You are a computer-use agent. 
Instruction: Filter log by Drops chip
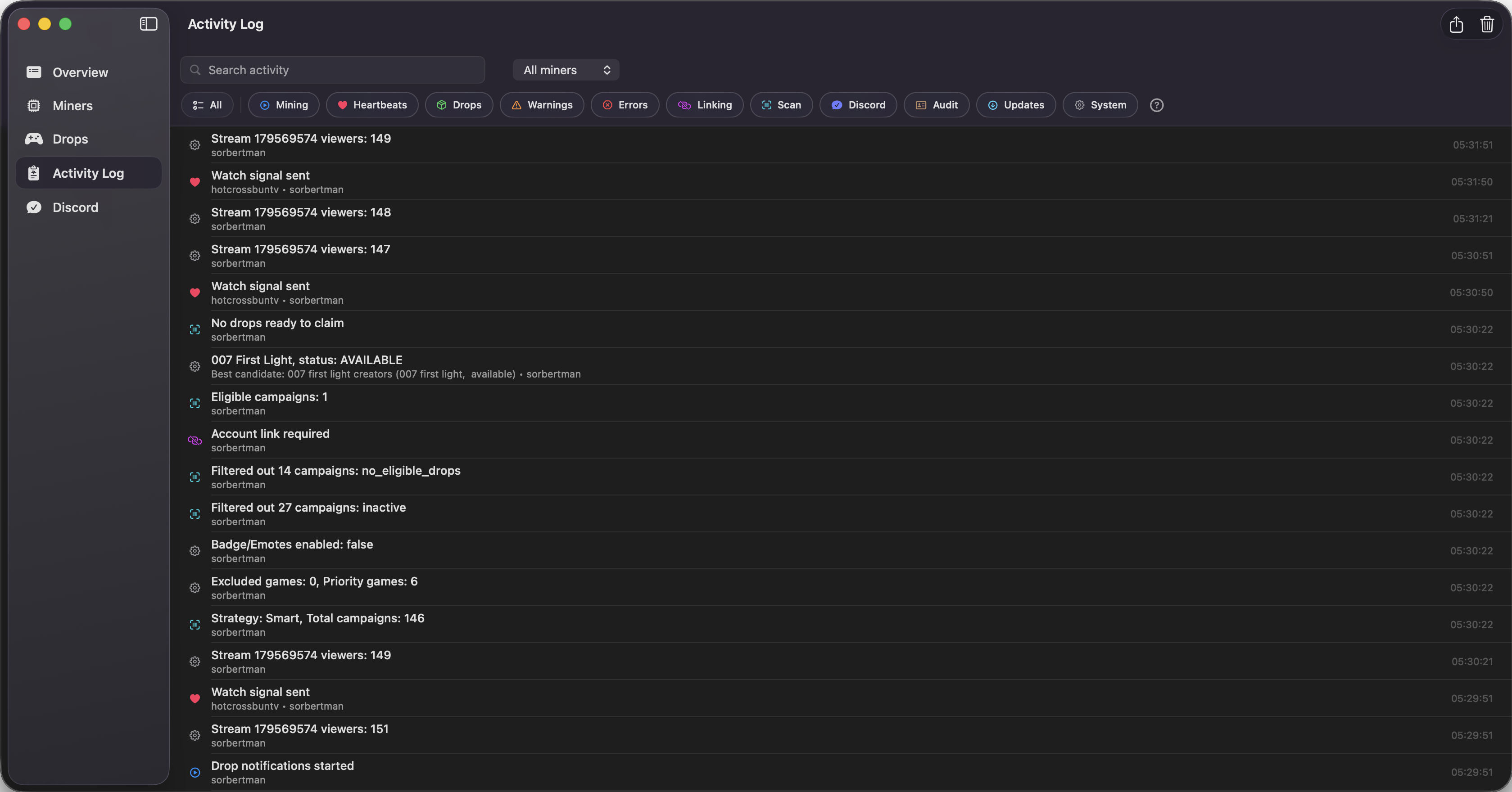coord(459,105)
